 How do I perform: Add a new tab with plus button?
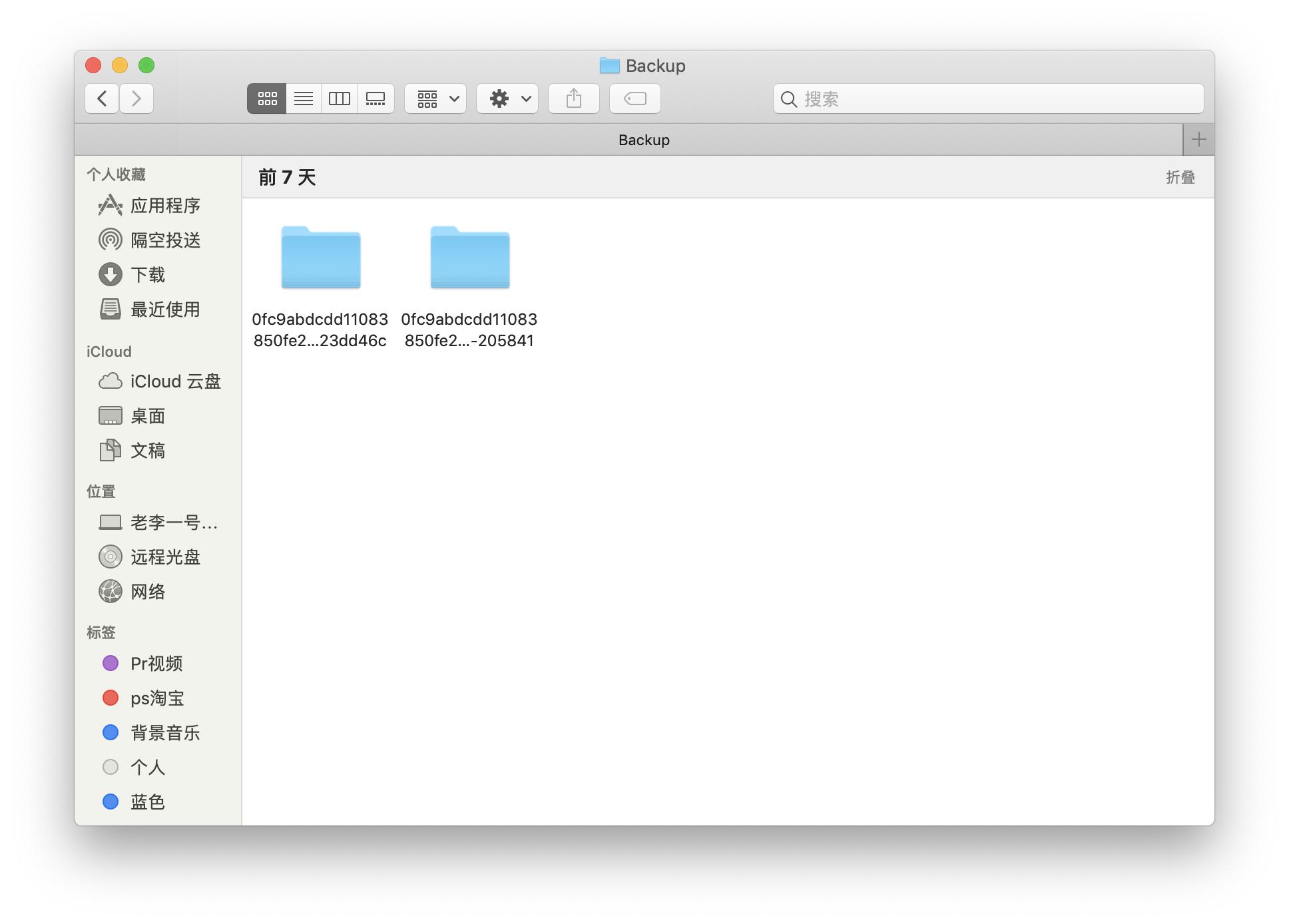coord(1198,140)
